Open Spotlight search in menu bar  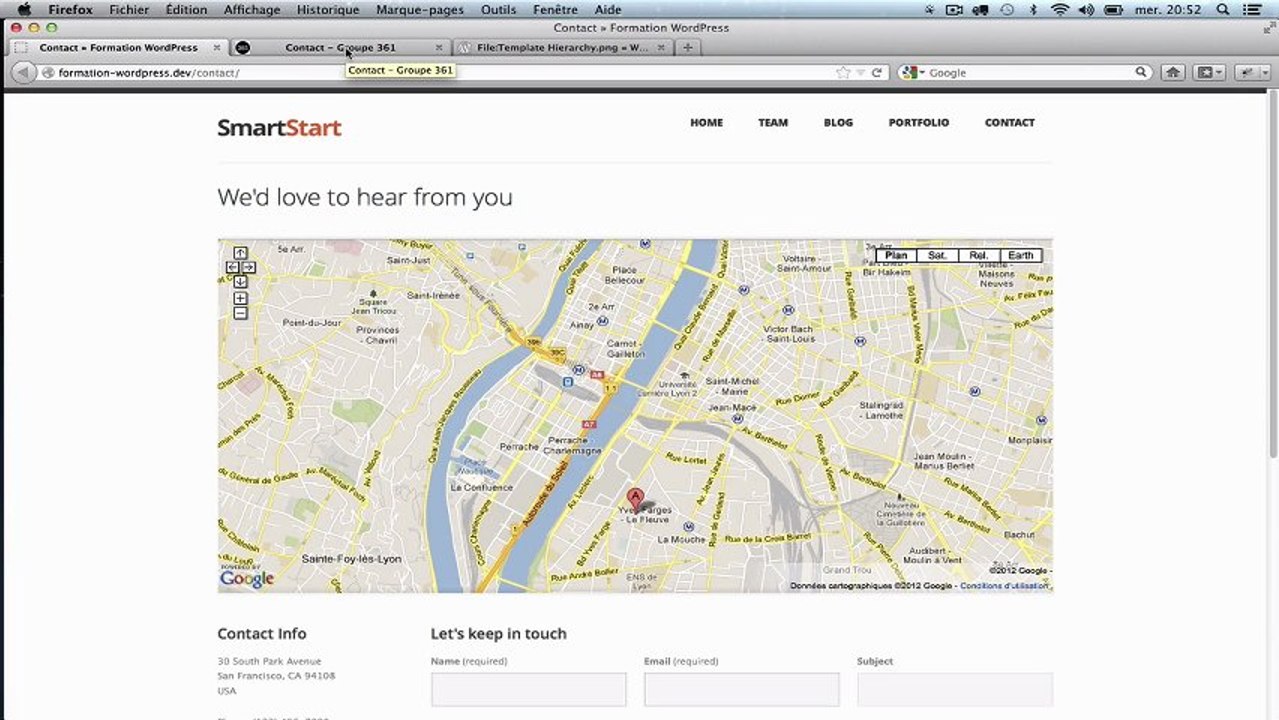(1222, 9)
